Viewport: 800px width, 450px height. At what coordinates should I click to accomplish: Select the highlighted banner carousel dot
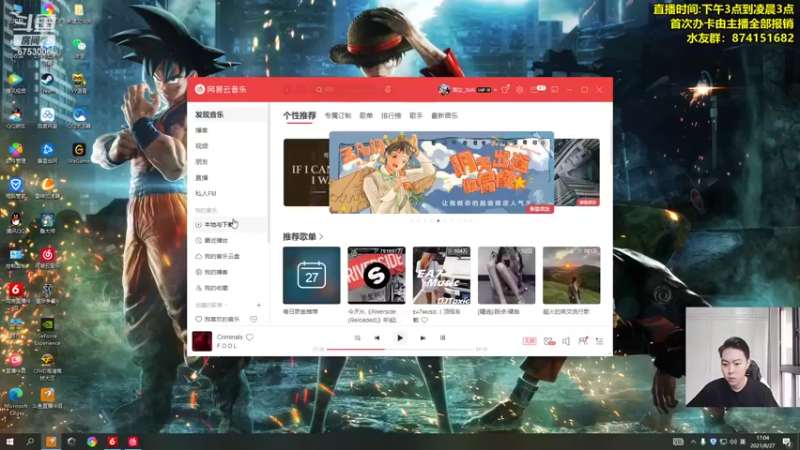(x=438, y=221)
